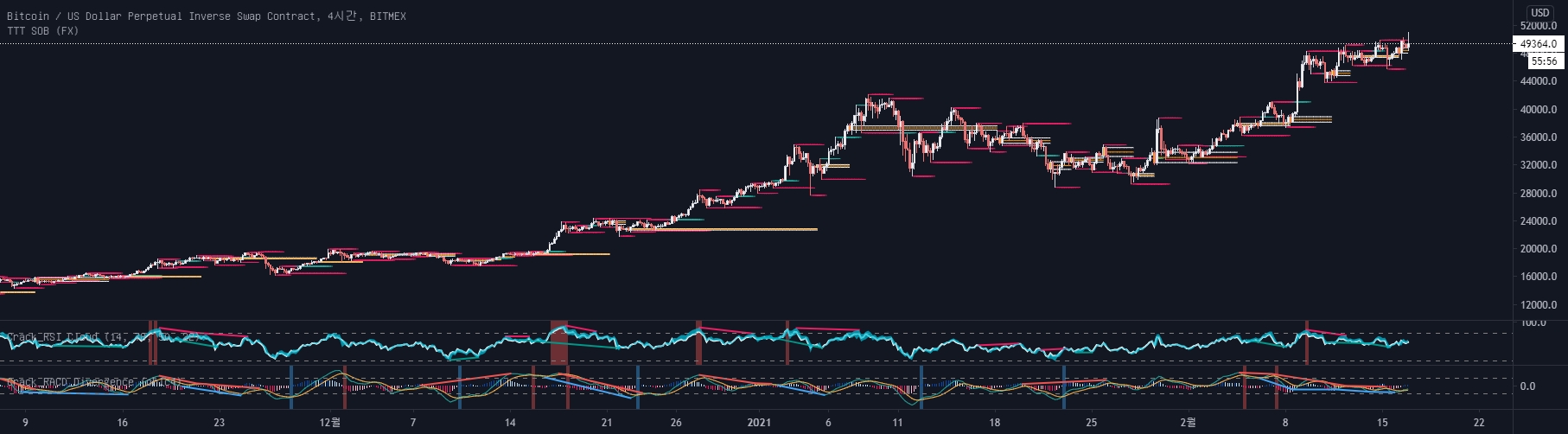
Task: Click the 55:56 bar countdown timer
Action: 1544,61
